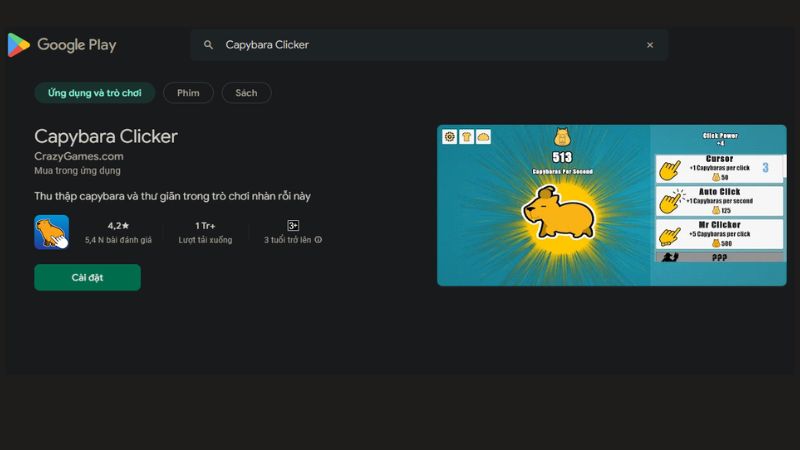
Task: Click the Mr Clicker upgrade row
Action: pos(719,234)
